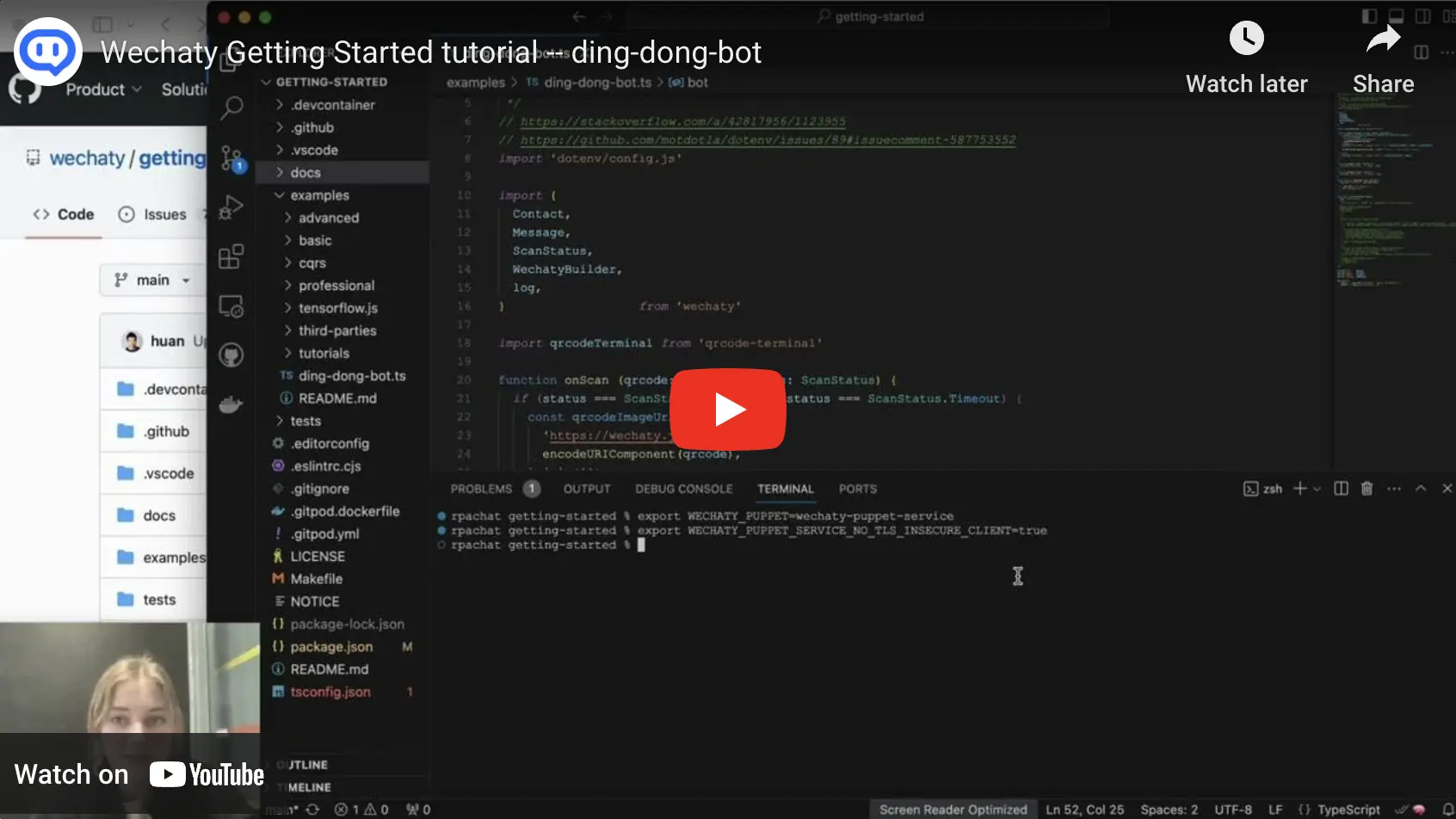
Task: Expand the docs folder in explorer
Action: pos(344,172)
